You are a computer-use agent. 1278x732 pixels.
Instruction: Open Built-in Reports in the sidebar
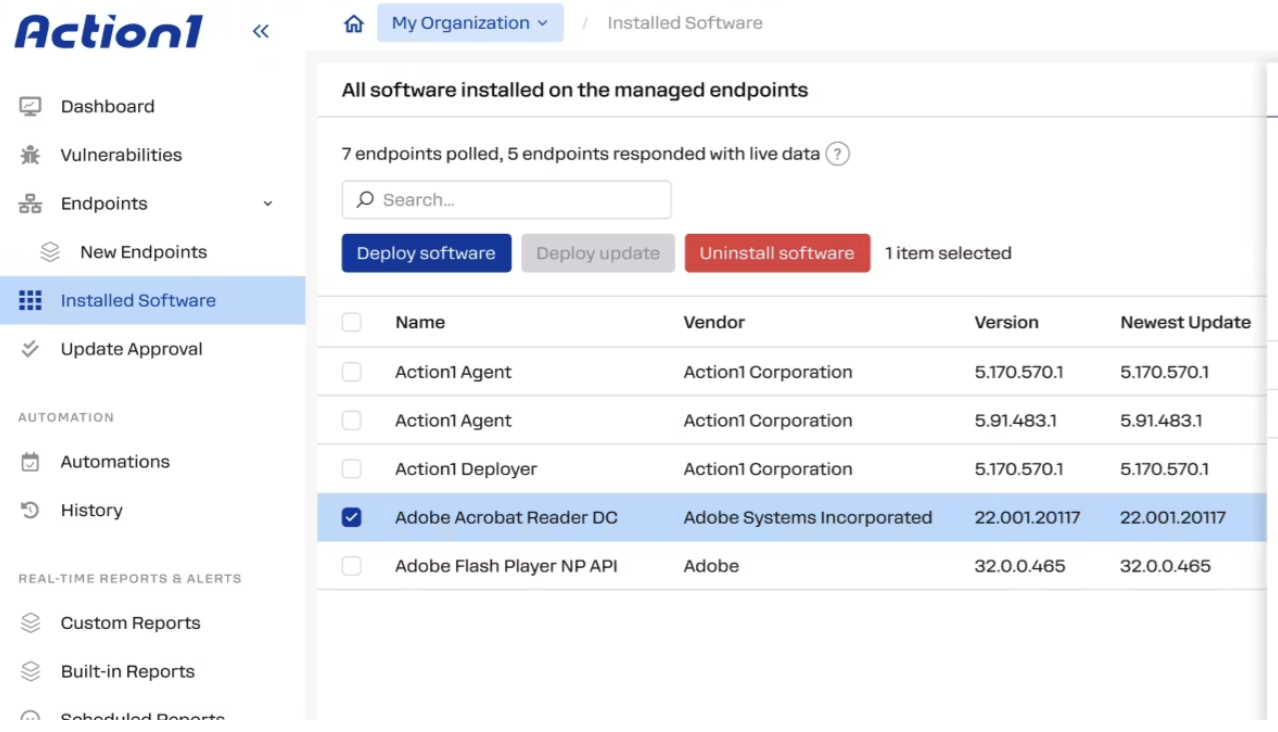click(x=128, y=672)
